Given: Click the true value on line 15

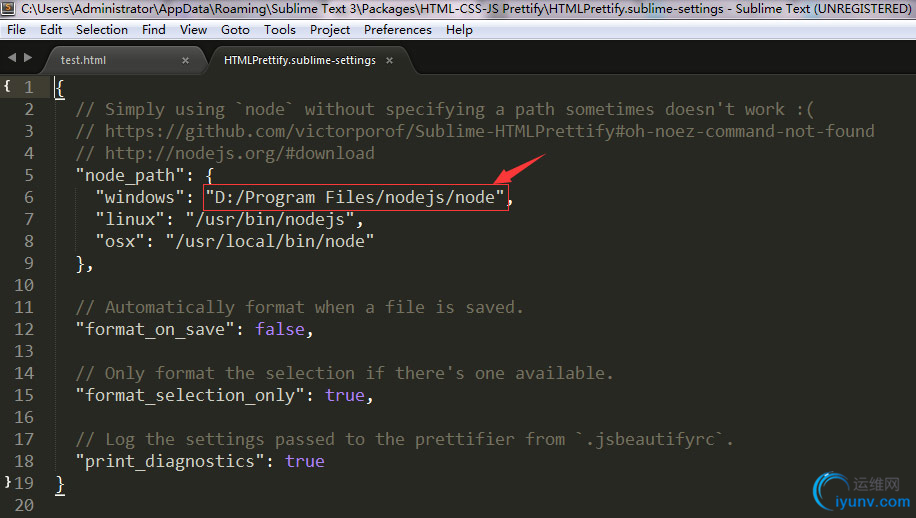Looking at the screenshot, I should 345,395.
